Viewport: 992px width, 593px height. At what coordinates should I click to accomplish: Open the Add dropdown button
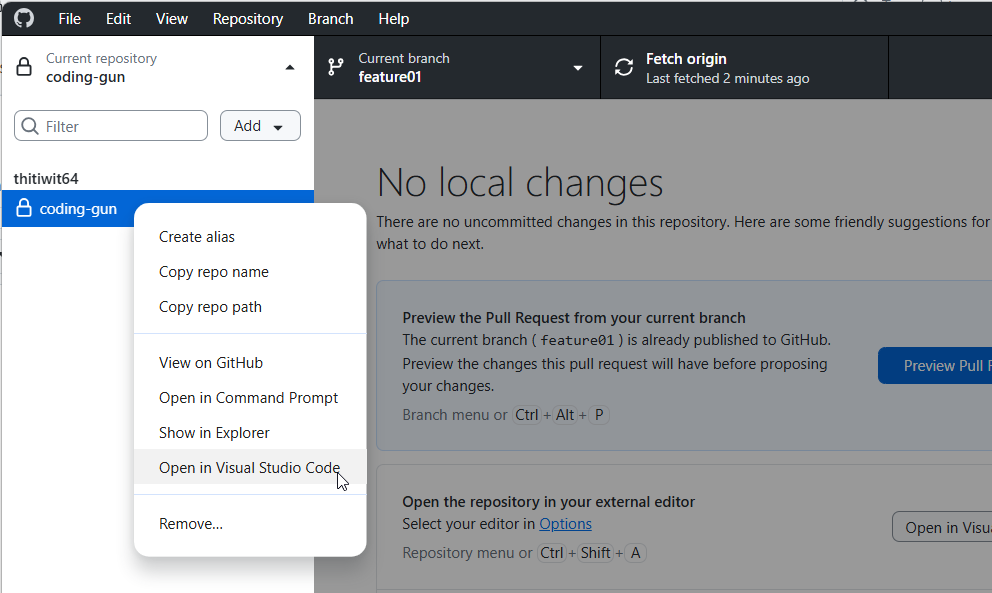pyautogui.click(x=260, y=125)
